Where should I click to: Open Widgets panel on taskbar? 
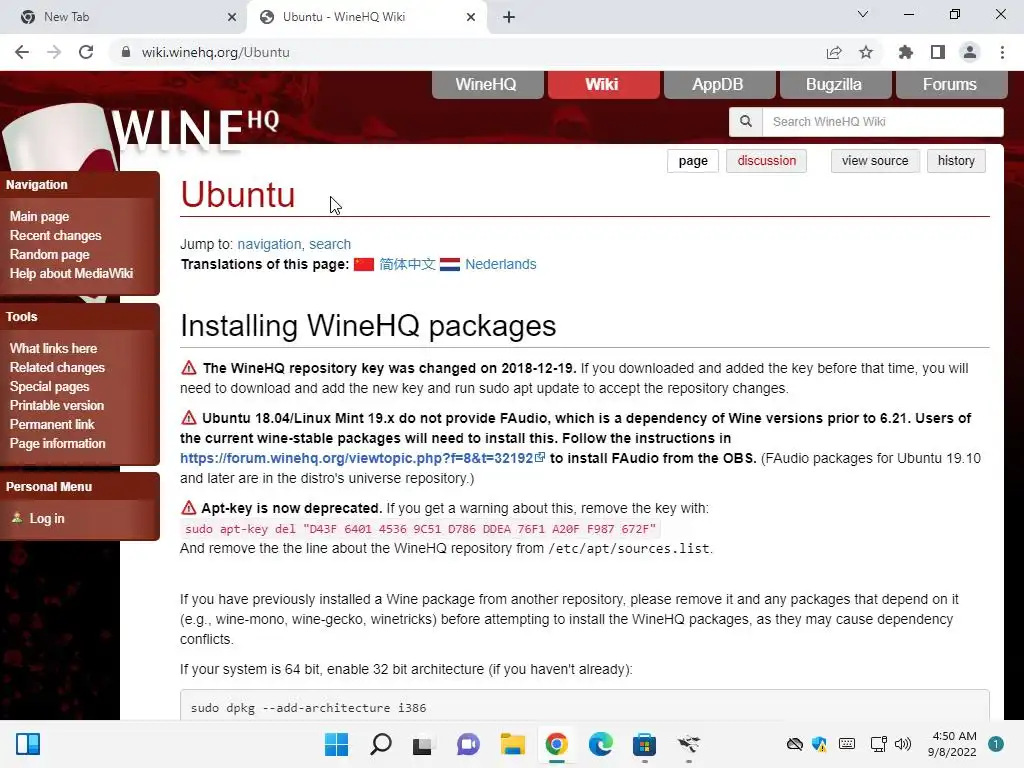click(27, 744)
